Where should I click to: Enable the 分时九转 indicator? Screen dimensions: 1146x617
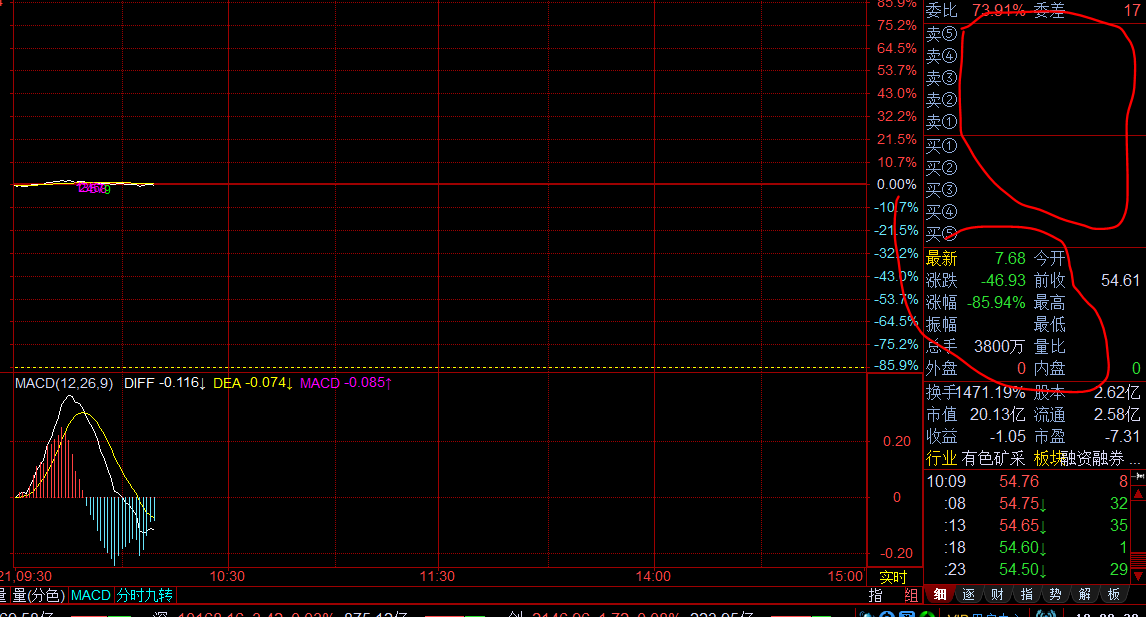coord(144,595)
